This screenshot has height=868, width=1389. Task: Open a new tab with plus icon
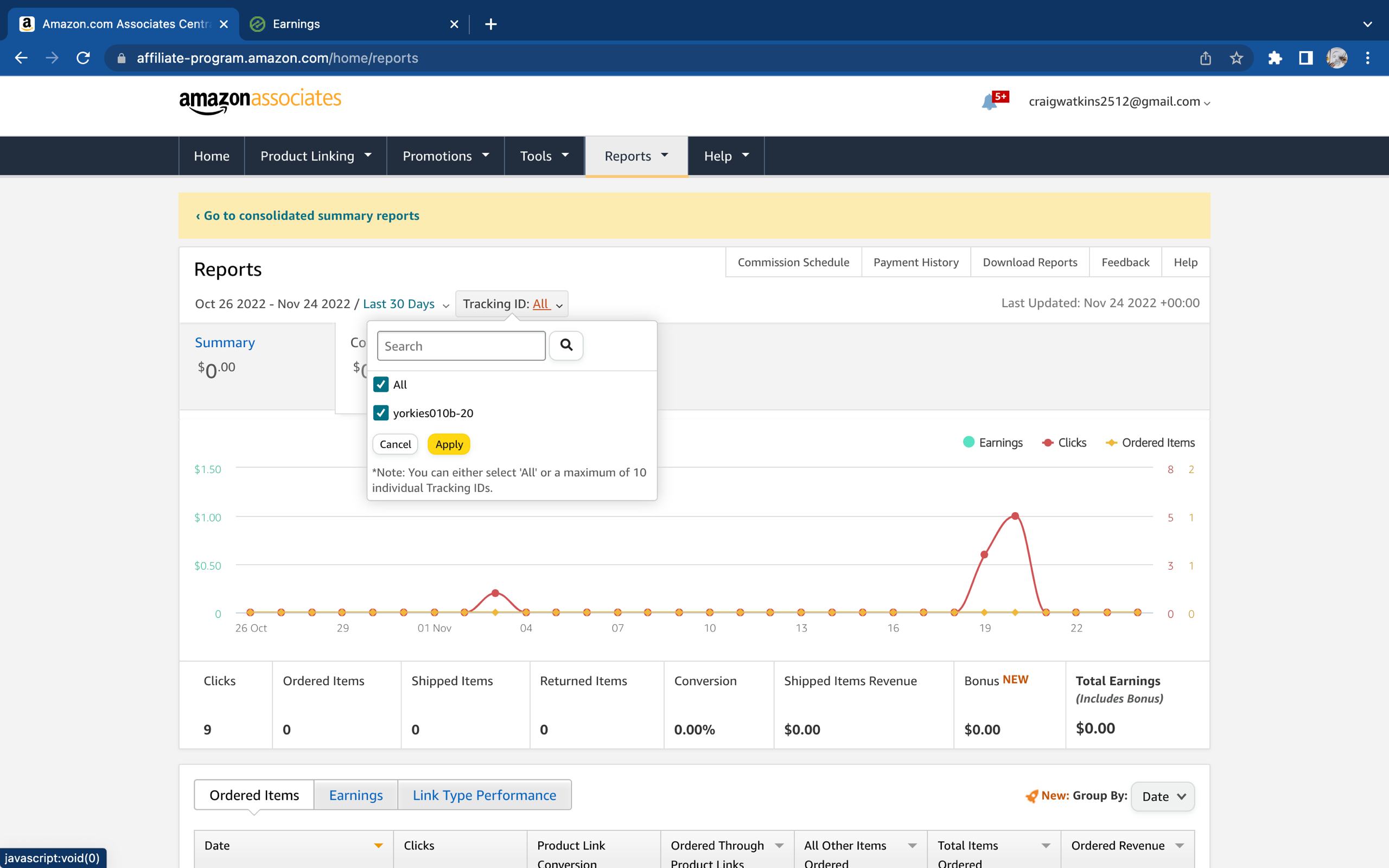490,24
